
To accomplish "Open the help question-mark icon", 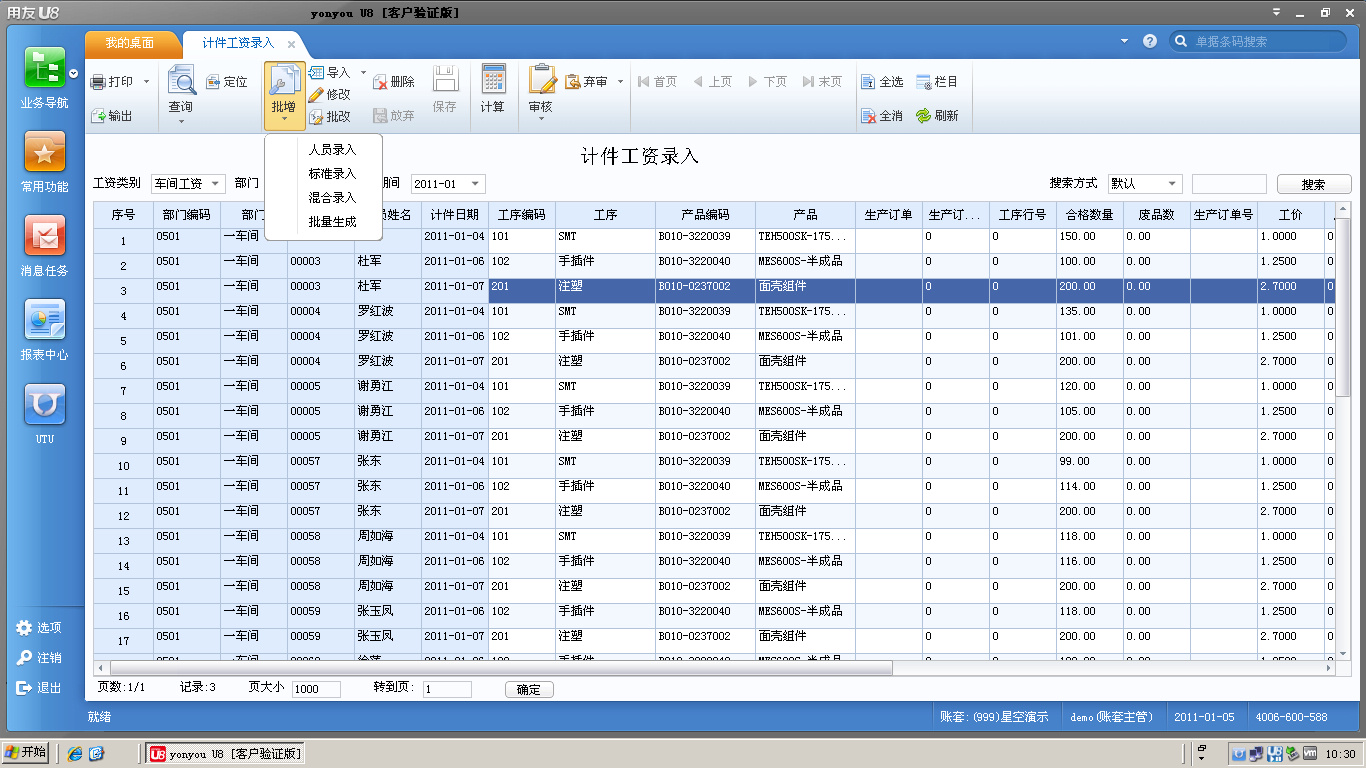I will (1150, 41).
